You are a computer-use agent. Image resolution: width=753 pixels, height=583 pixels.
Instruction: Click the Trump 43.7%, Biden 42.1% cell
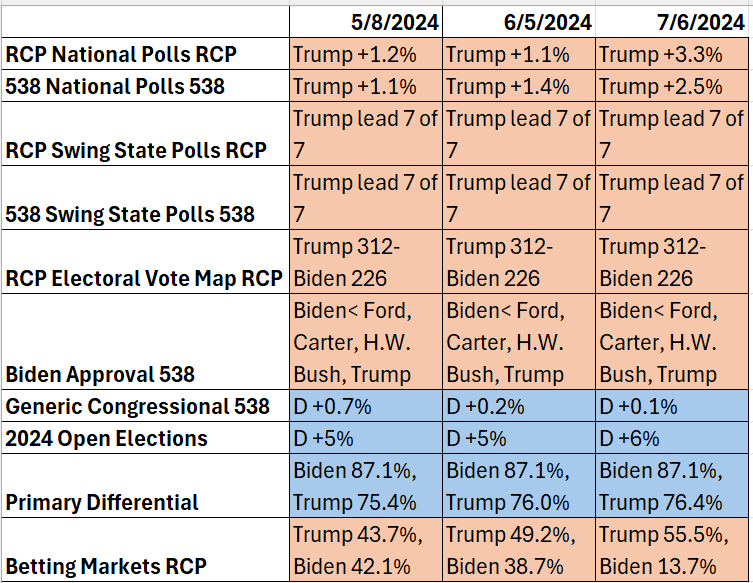click(x=366, y=550)
